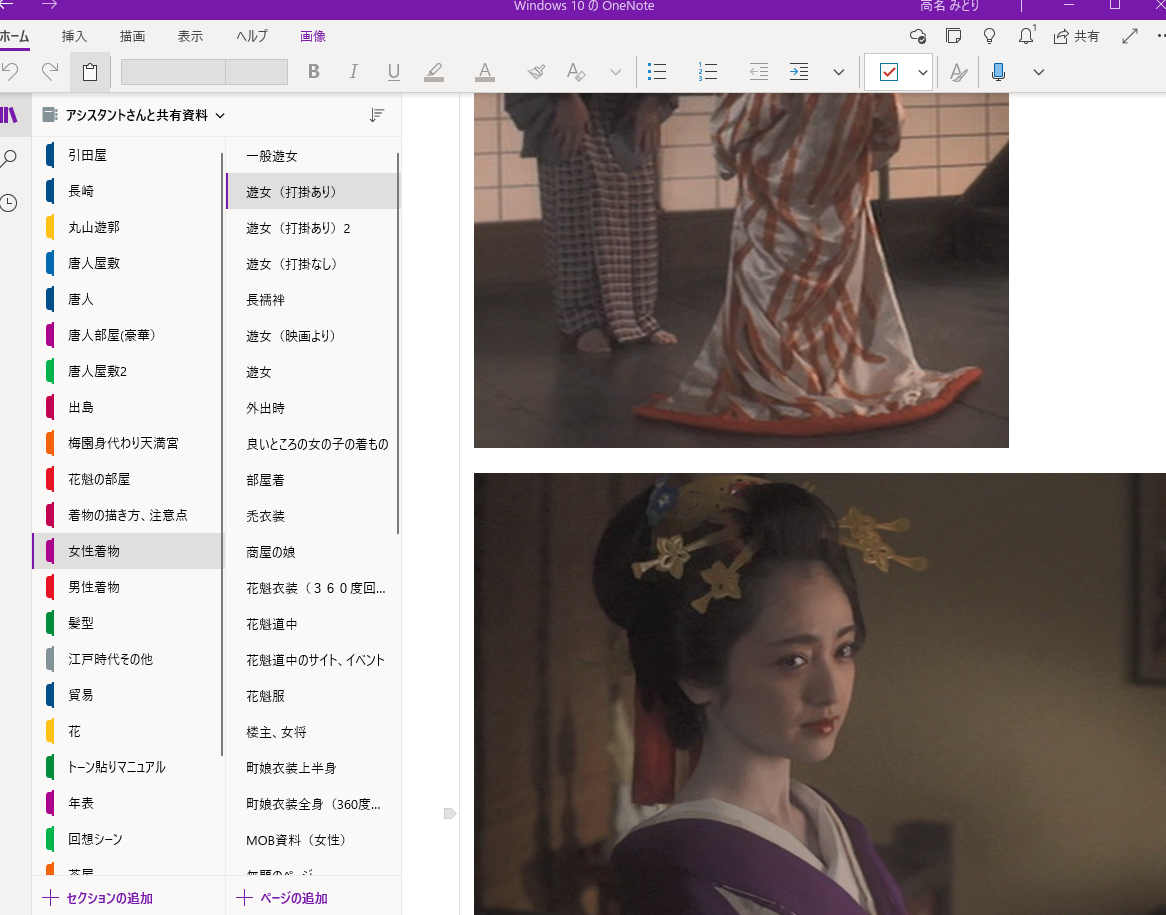1166x915 pixels.
Task: Click the sort pages icon
Action: pos(377,115)
